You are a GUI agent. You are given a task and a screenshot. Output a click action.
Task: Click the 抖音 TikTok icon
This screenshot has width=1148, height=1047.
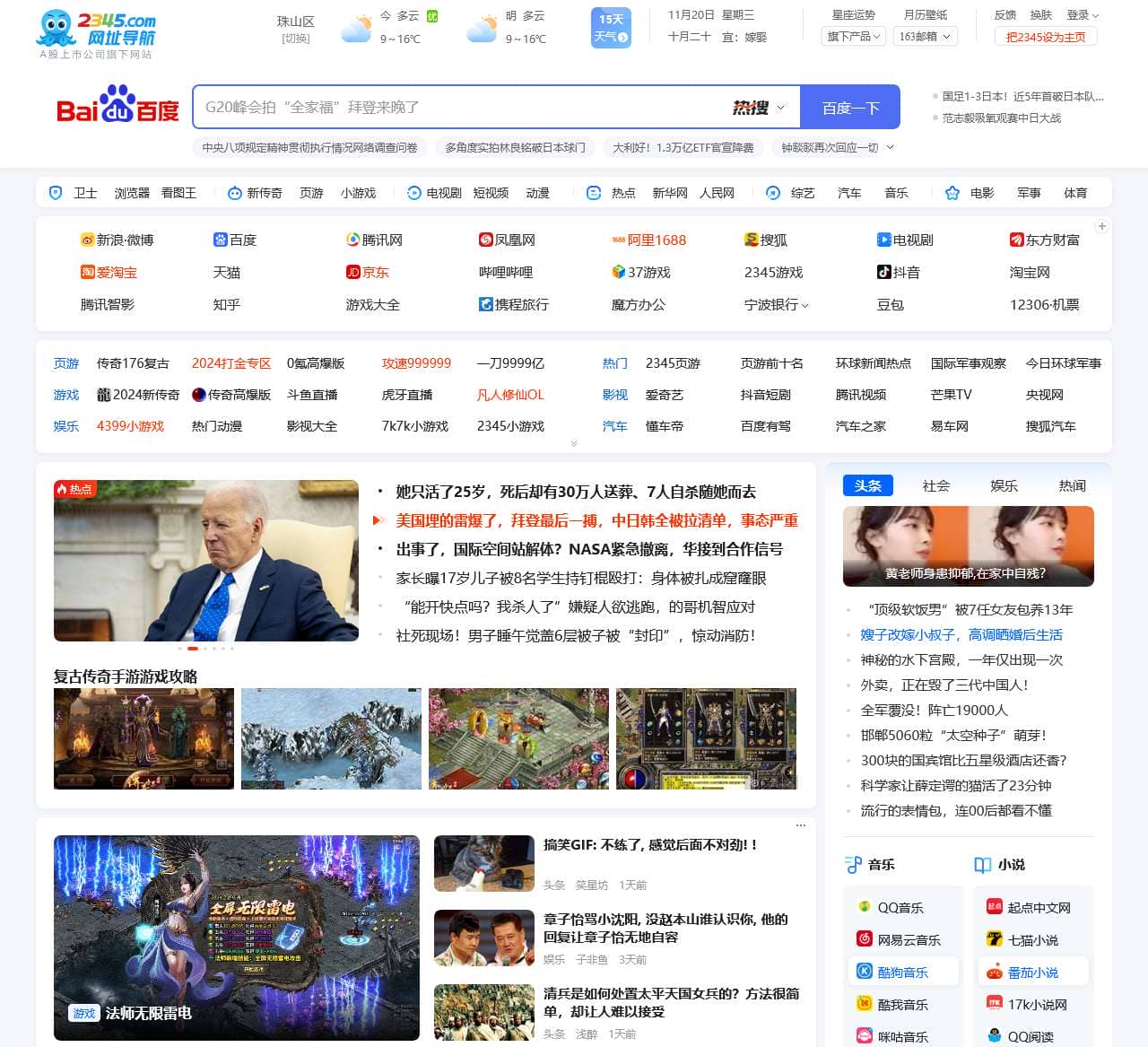tap(884, 273)
